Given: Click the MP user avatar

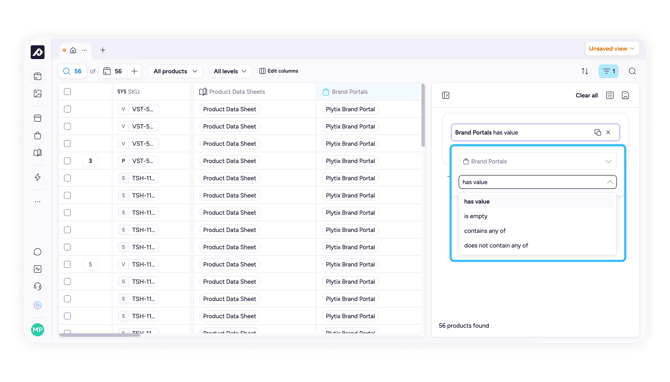Looking at the screenshot, I should coord(38,329).
